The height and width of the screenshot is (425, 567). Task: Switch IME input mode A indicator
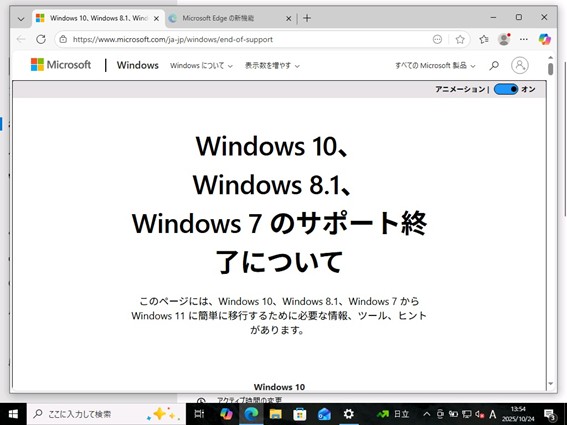click(x=493, y=414)
